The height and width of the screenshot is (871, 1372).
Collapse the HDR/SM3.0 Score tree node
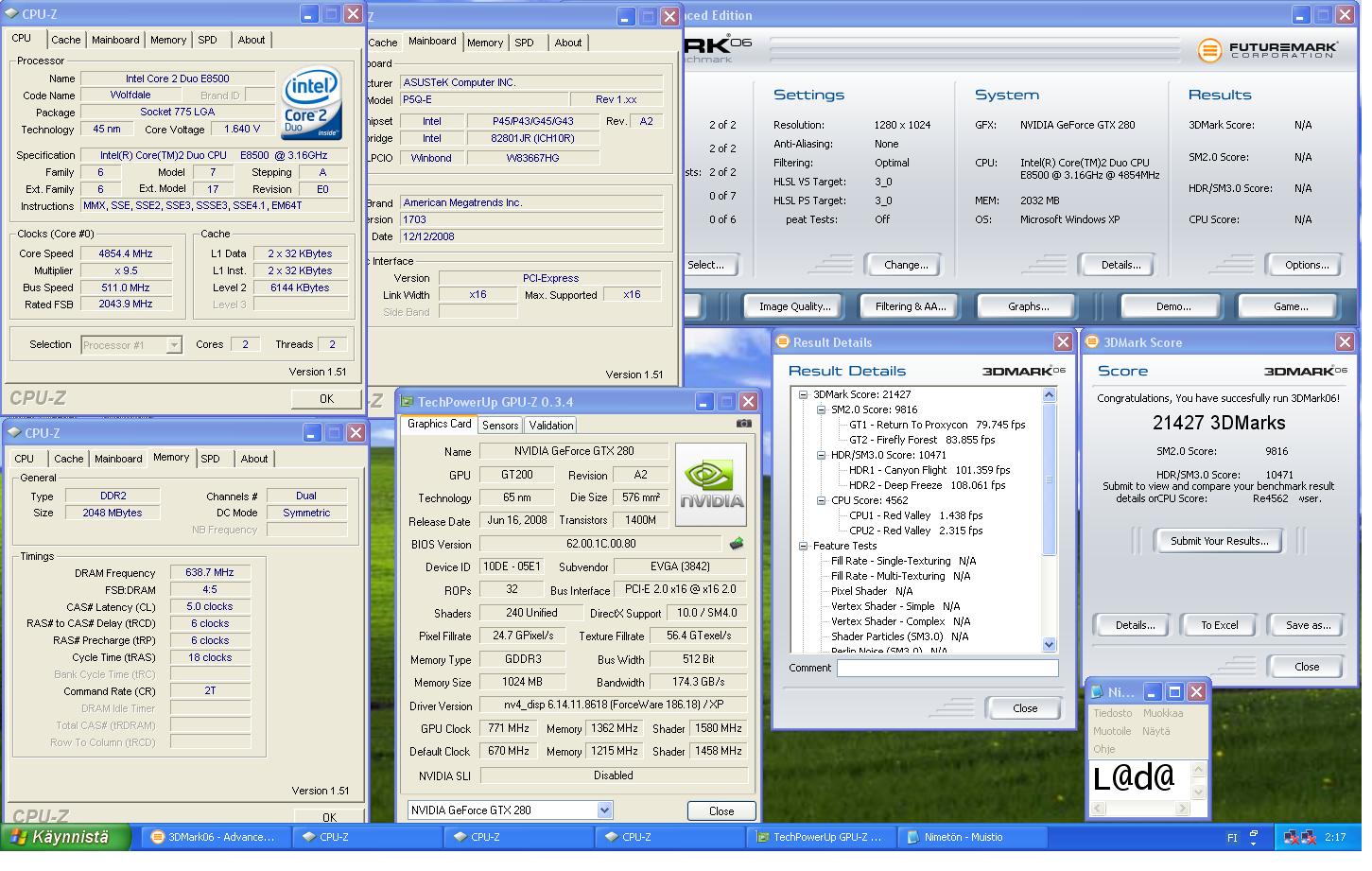[x=821, y=455]
